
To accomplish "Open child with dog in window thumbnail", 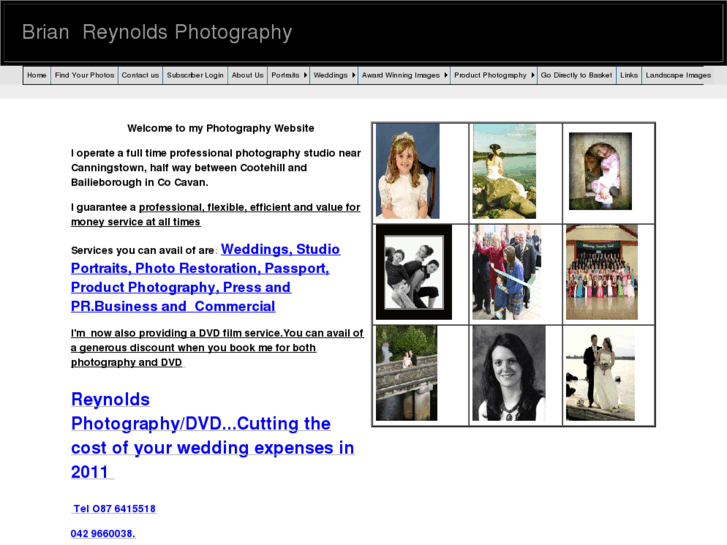I will point(600,171).
